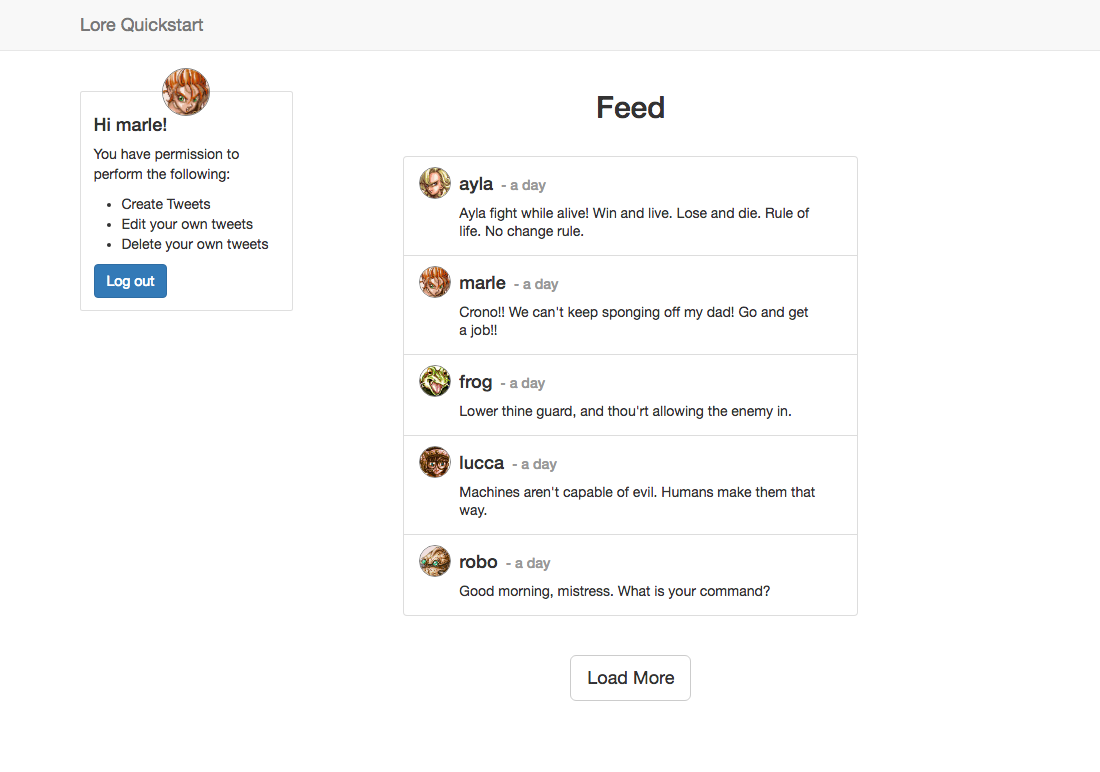Load more tweets in the feed

[x=631, y=678]
